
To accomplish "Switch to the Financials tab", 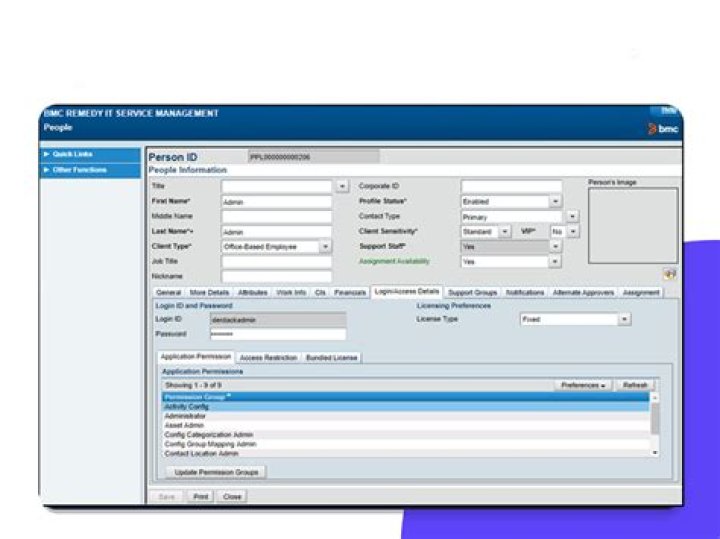I will pos(350,292).
